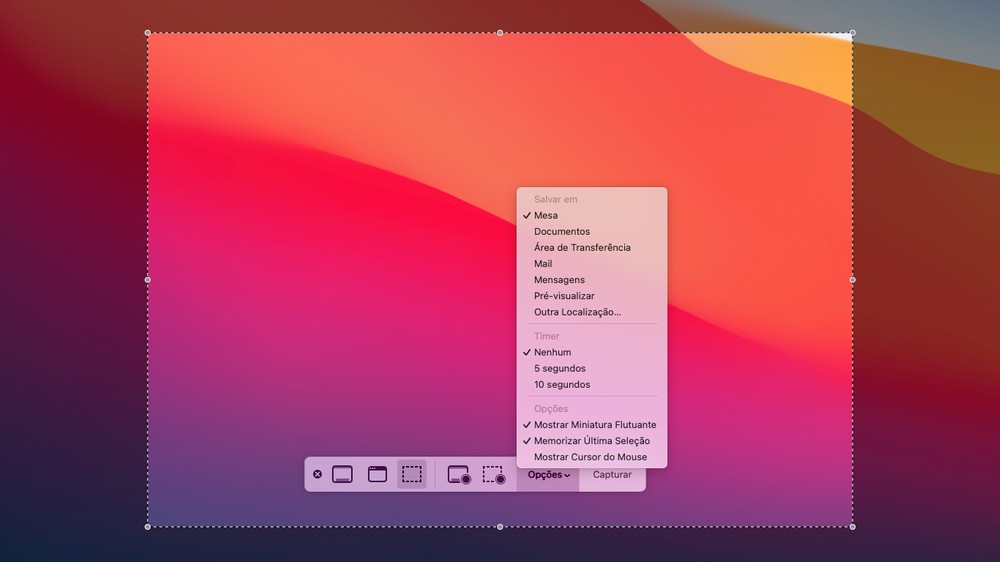This screenshot has width=1000, height=562.
Task: Choose Mail as the save destination
Action: [543, 264]
